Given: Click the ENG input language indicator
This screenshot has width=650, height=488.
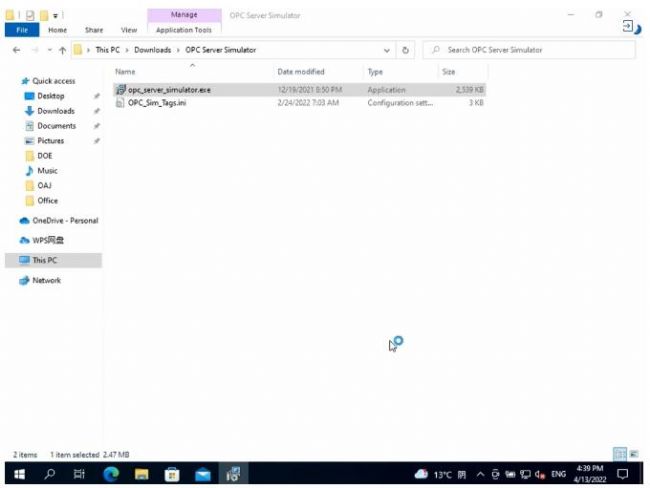Looking at the screenshot, I should tap(558, 474).
